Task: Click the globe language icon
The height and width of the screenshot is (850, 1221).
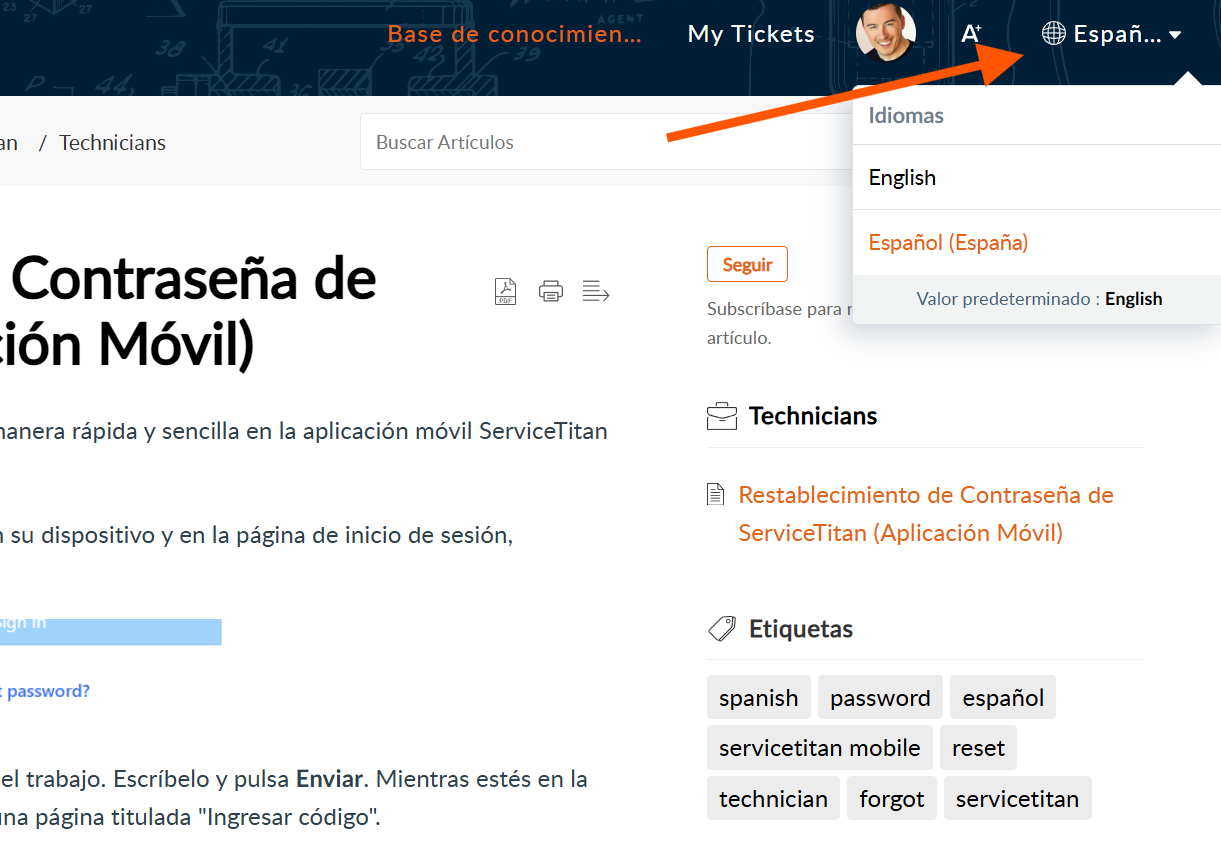Action: click(x=1053, y=34)
